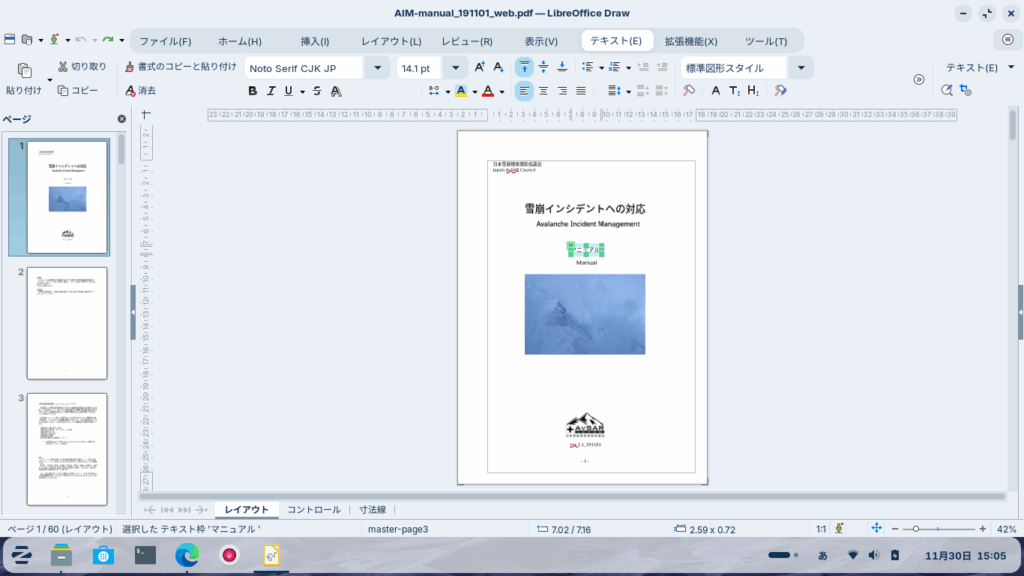1024x576 pixels.
Task: Click the Increase Font Size icon
Action: [x=480, y=67]
